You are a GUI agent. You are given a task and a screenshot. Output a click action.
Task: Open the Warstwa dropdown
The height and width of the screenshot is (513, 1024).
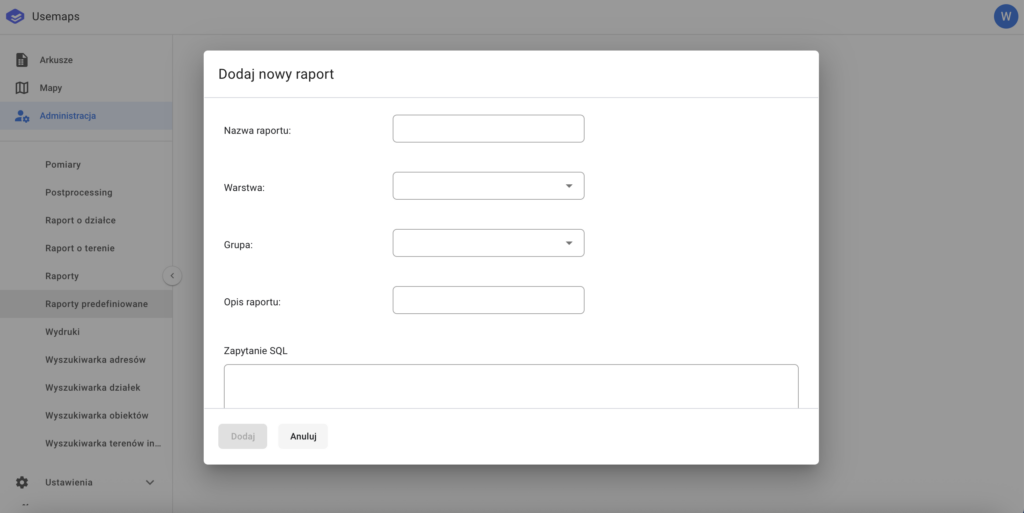click(x=488, y=186)
